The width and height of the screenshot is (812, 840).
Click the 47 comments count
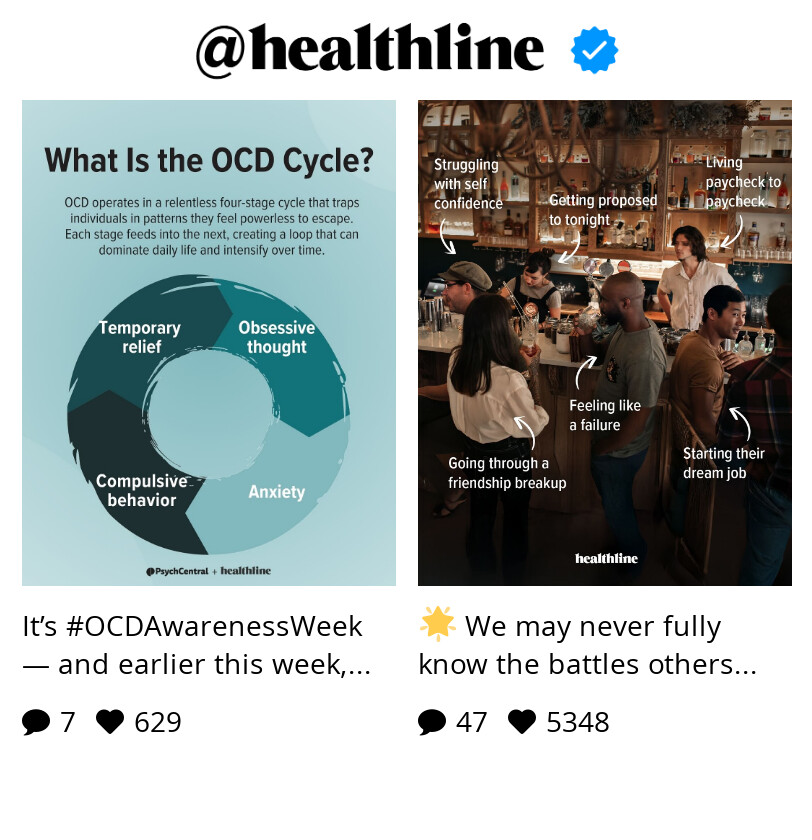(471, 722)
